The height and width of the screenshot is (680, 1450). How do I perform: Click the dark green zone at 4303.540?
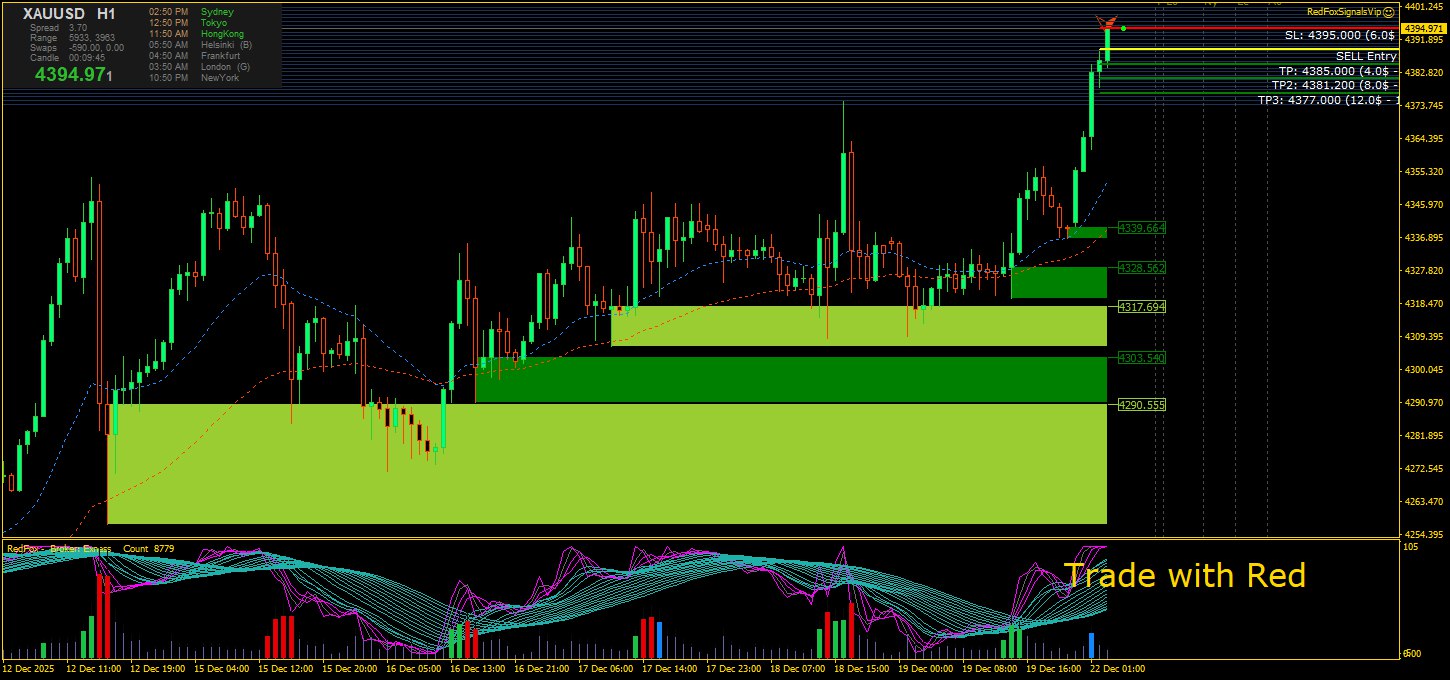click(x=790, y=380)
